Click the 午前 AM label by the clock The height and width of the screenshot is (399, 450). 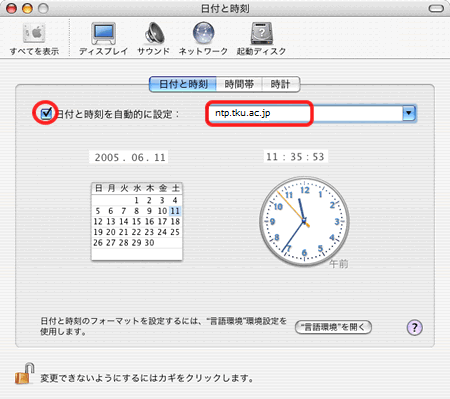point(339,264)
